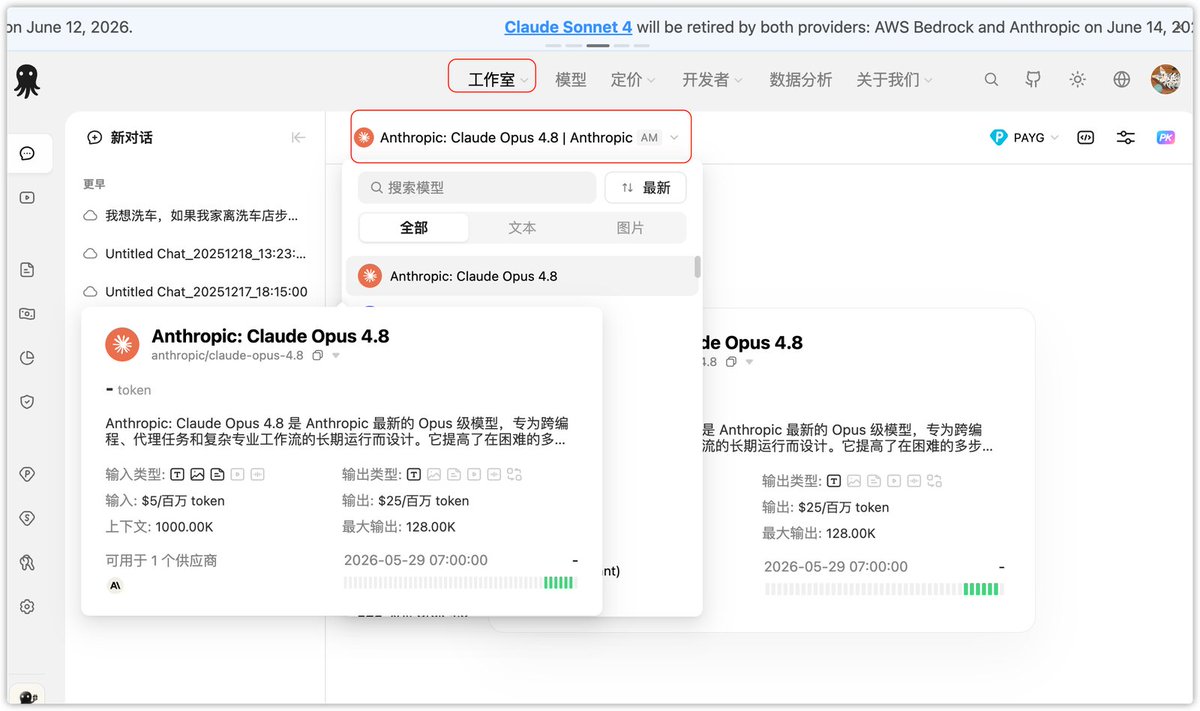Select the 文本 model filter tab
This screenshot has width=1200, height=711.
coord(522,228)
